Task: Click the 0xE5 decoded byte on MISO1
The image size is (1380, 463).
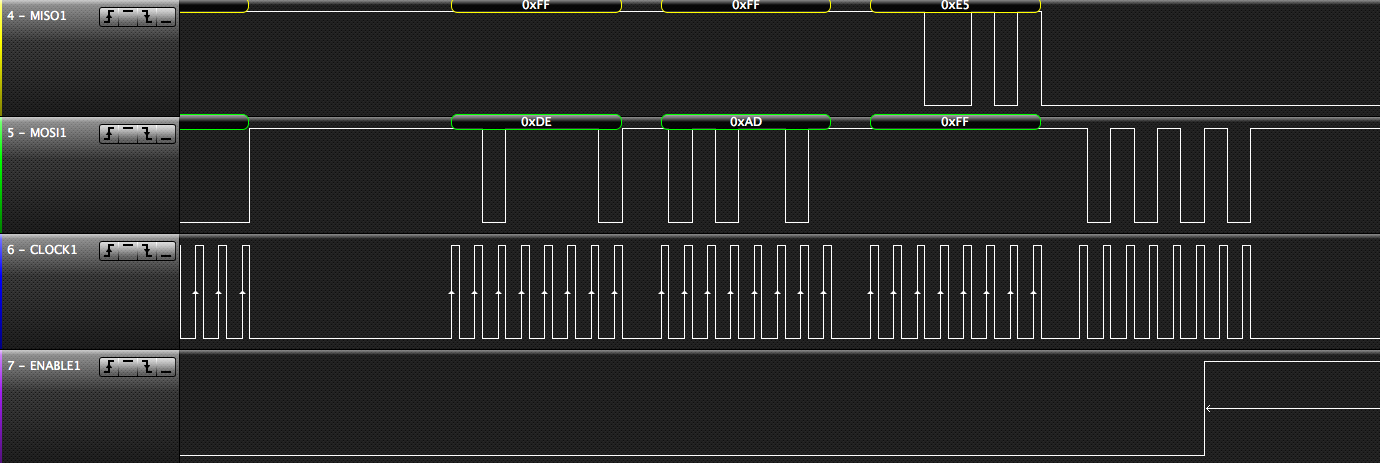Action: (x=955, y=5)
